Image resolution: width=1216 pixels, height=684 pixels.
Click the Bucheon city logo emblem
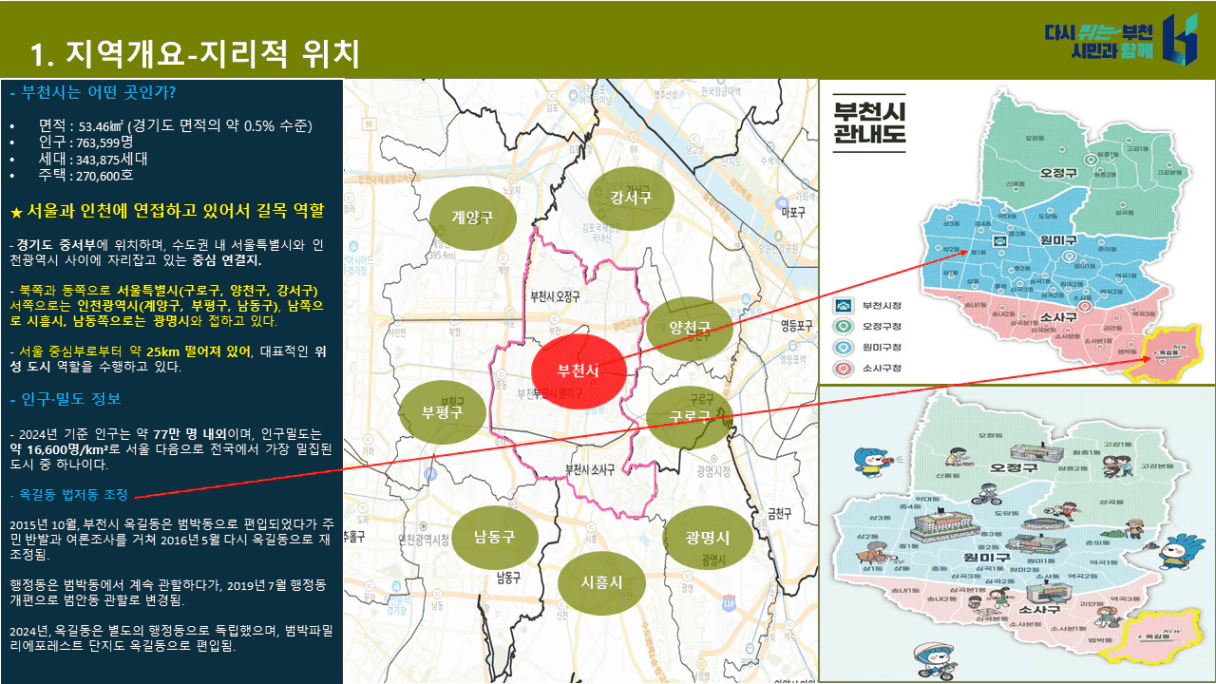pyautogui.click(x=1180, y=38)
